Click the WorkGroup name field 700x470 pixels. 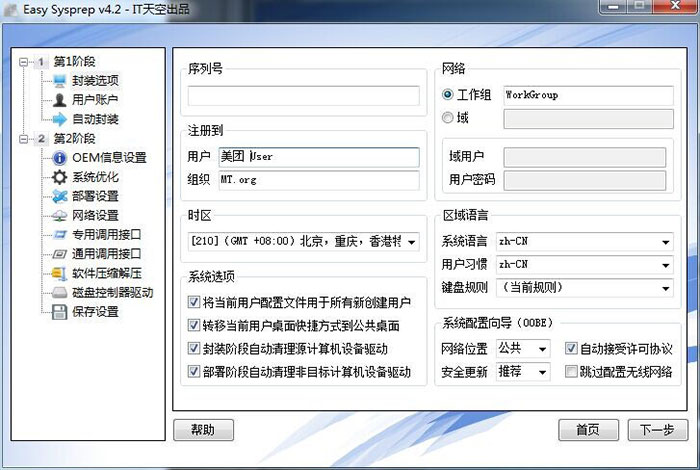pos(588,96)
